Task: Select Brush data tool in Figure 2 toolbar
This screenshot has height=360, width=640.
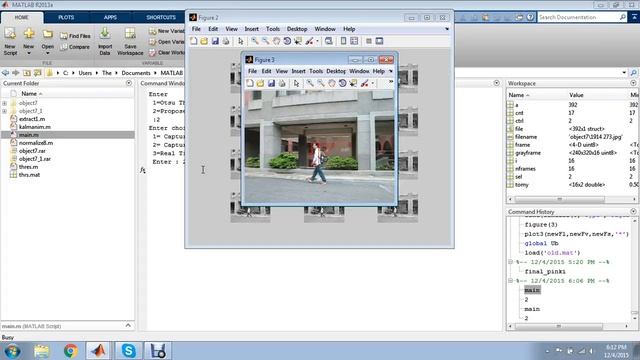Action: coord(309,41)
